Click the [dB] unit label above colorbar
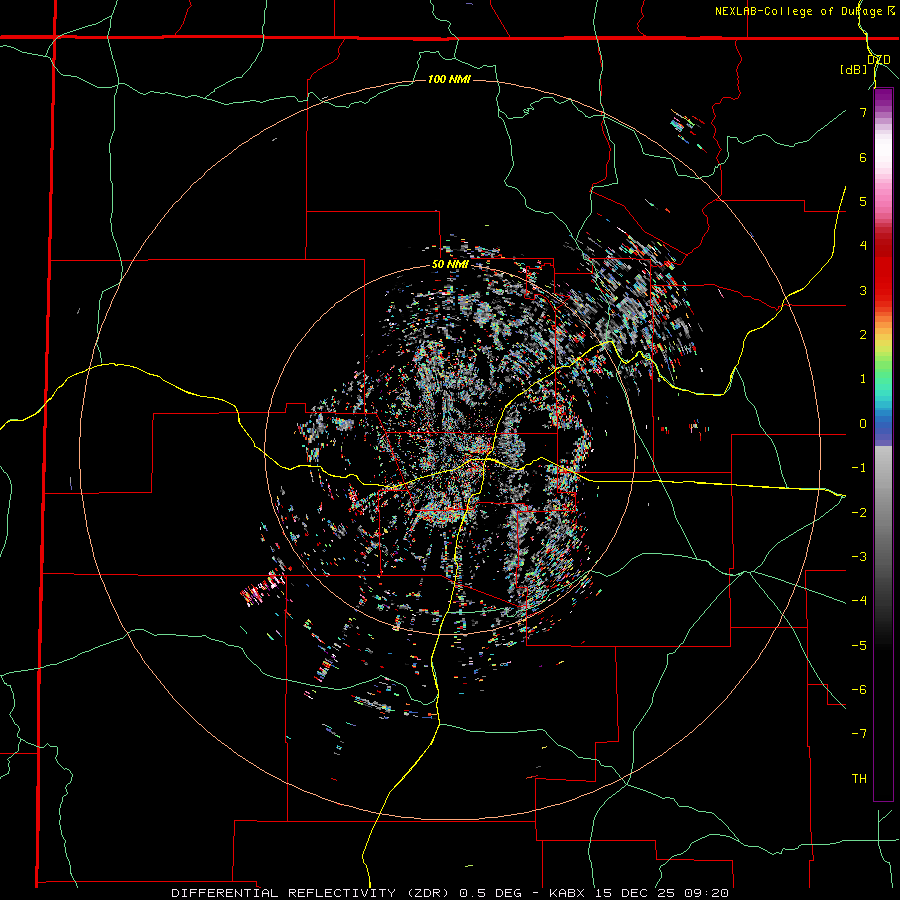The image size is (900, 900). [x=854, y=69]
